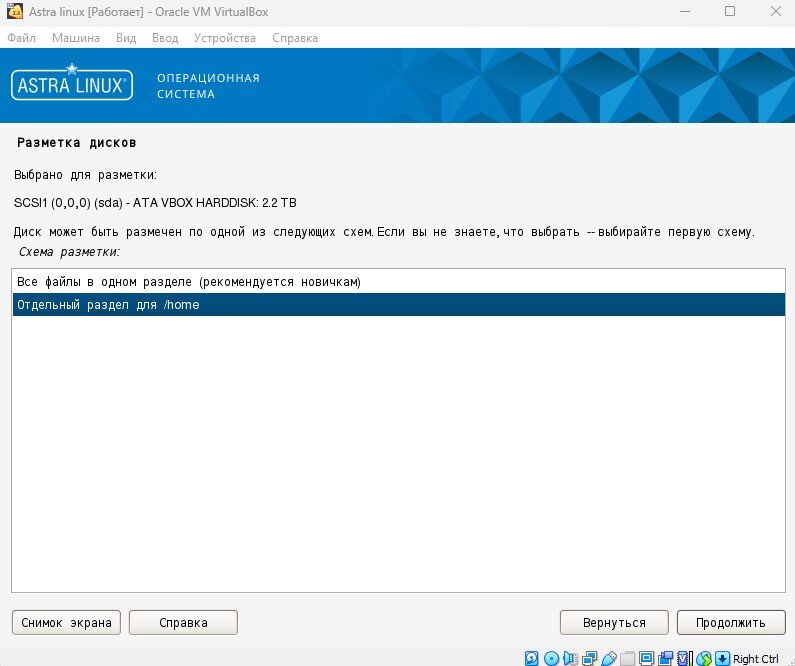Click the CPU virtualization status icon
The width and height of the screenshot is (795, 666).
pyautogui.click(x=685, y=658)
